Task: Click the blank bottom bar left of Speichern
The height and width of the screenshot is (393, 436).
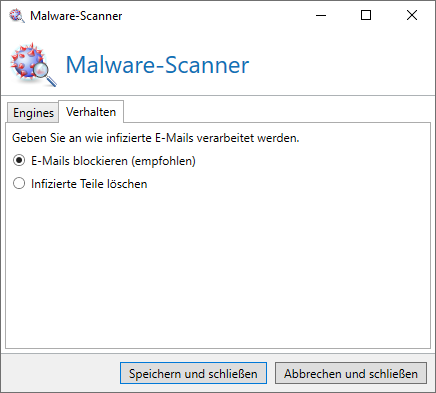Action: [61, 373]
